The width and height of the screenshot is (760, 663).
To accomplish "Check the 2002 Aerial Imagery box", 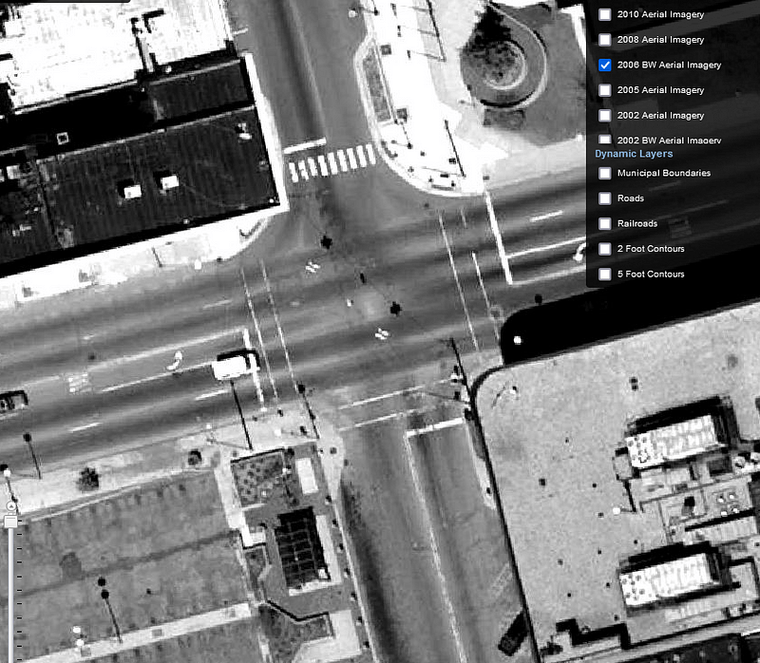I will click(x=605, y=115).
